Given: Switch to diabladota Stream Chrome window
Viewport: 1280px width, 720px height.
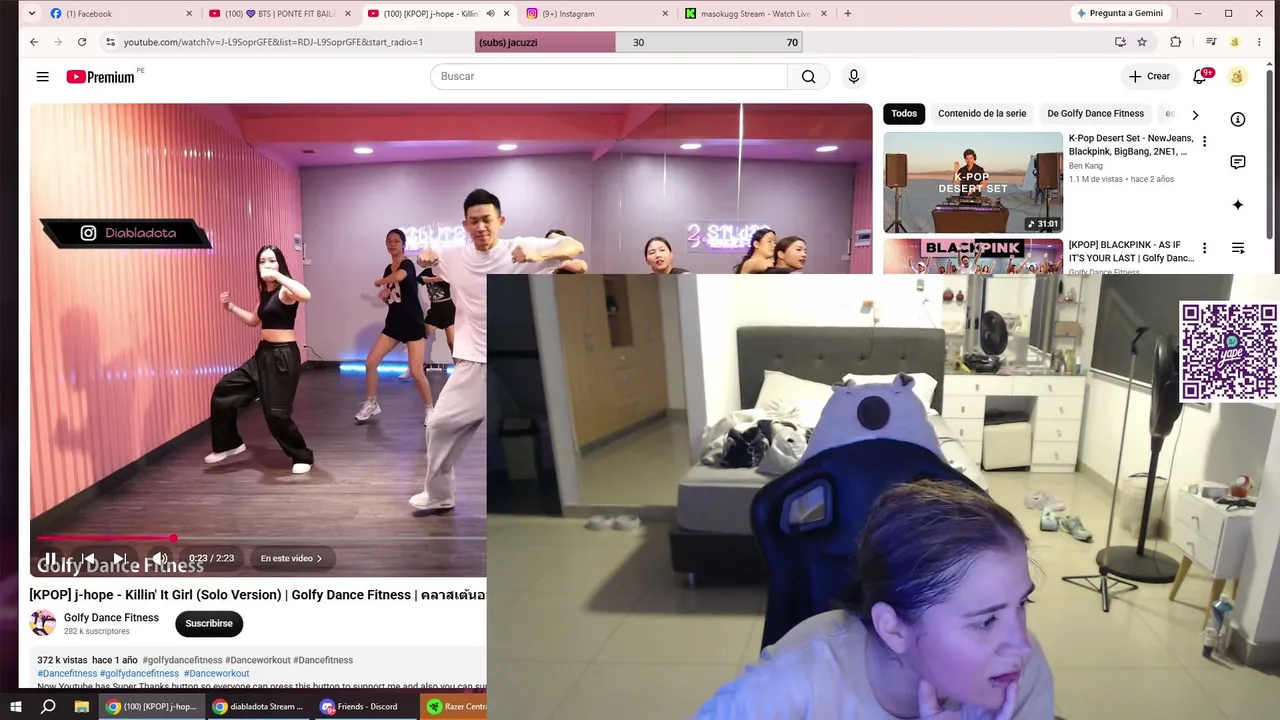Looking at the screenshot, I should click(258, 707).
